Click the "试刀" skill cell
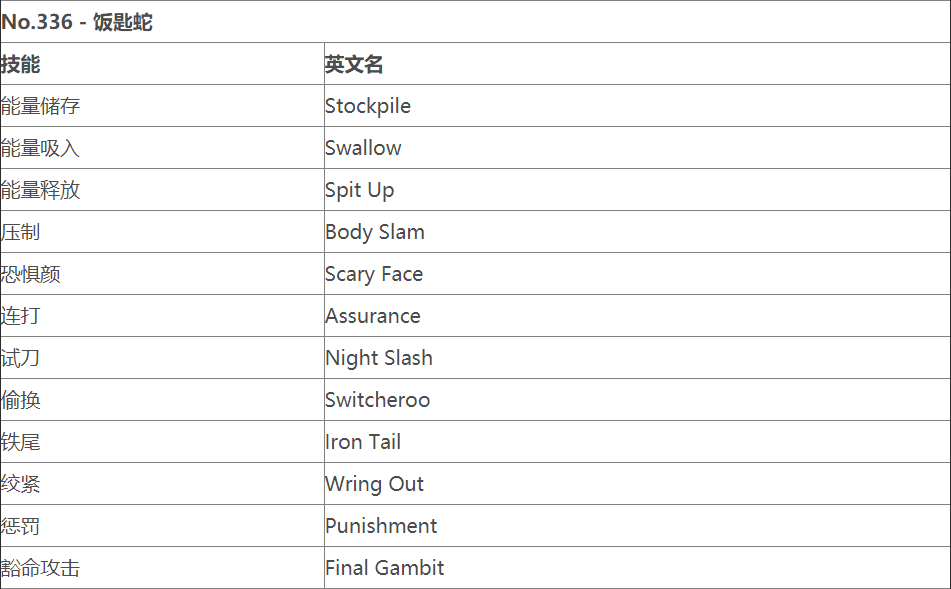 coord(21,358)
